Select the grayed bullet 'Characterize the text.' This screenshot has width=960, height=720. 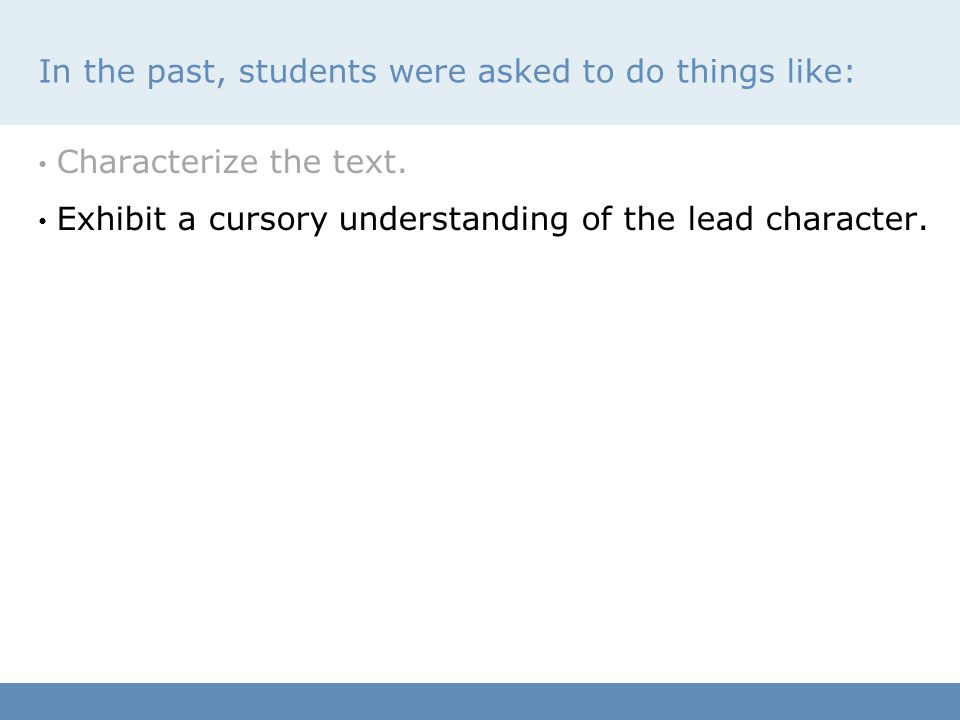click(231, 162)
